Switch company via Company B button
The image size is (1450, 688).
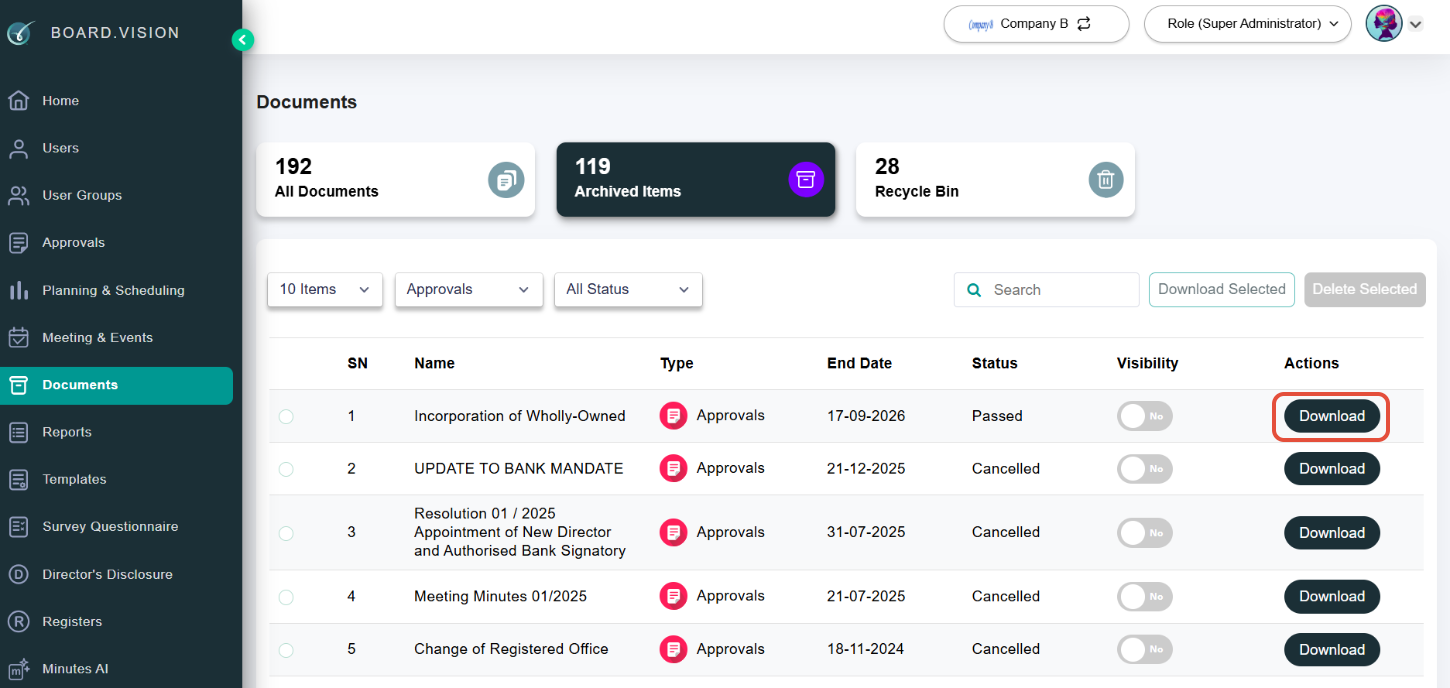[1036, 24]
